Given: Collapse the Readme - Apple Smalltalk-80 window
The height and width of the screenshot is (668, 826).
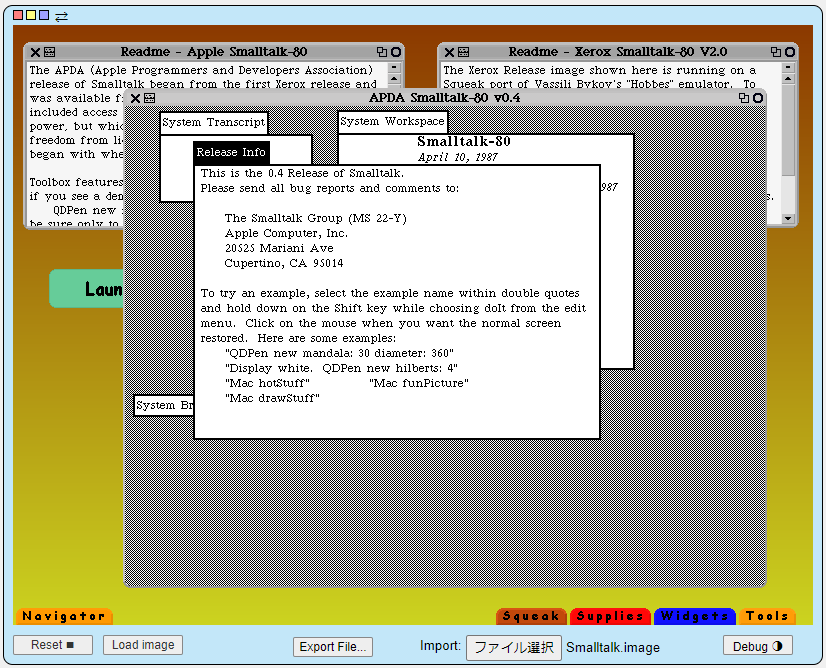Looking at the screenshot, I should [x=396, y=52].
